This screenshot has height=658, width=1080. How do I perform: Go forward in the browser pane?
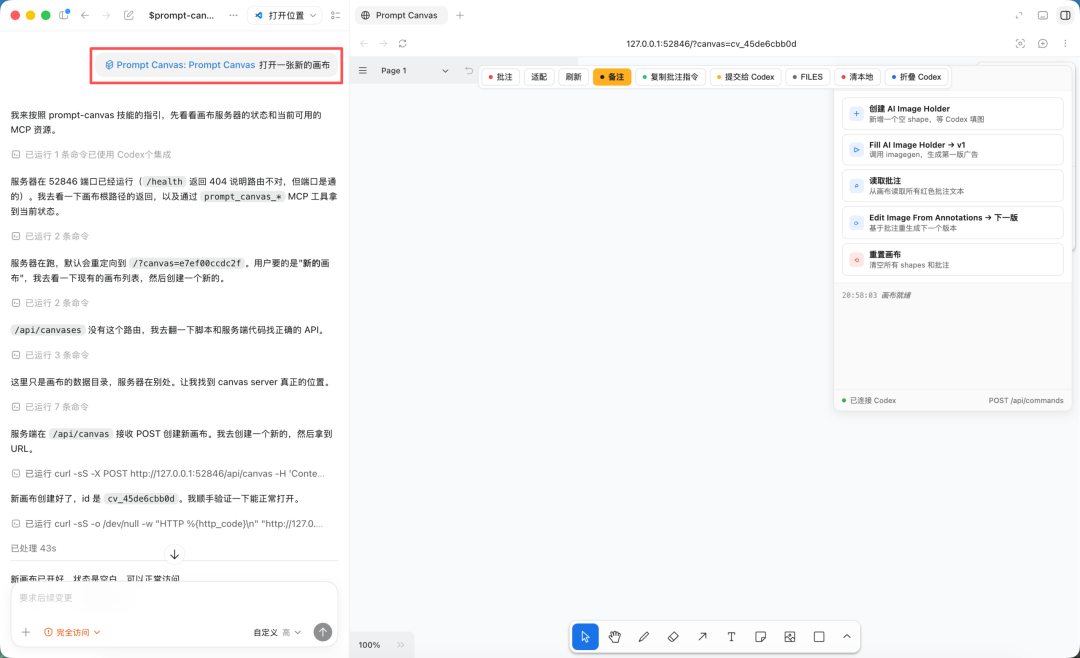click(x=383, y=43)
